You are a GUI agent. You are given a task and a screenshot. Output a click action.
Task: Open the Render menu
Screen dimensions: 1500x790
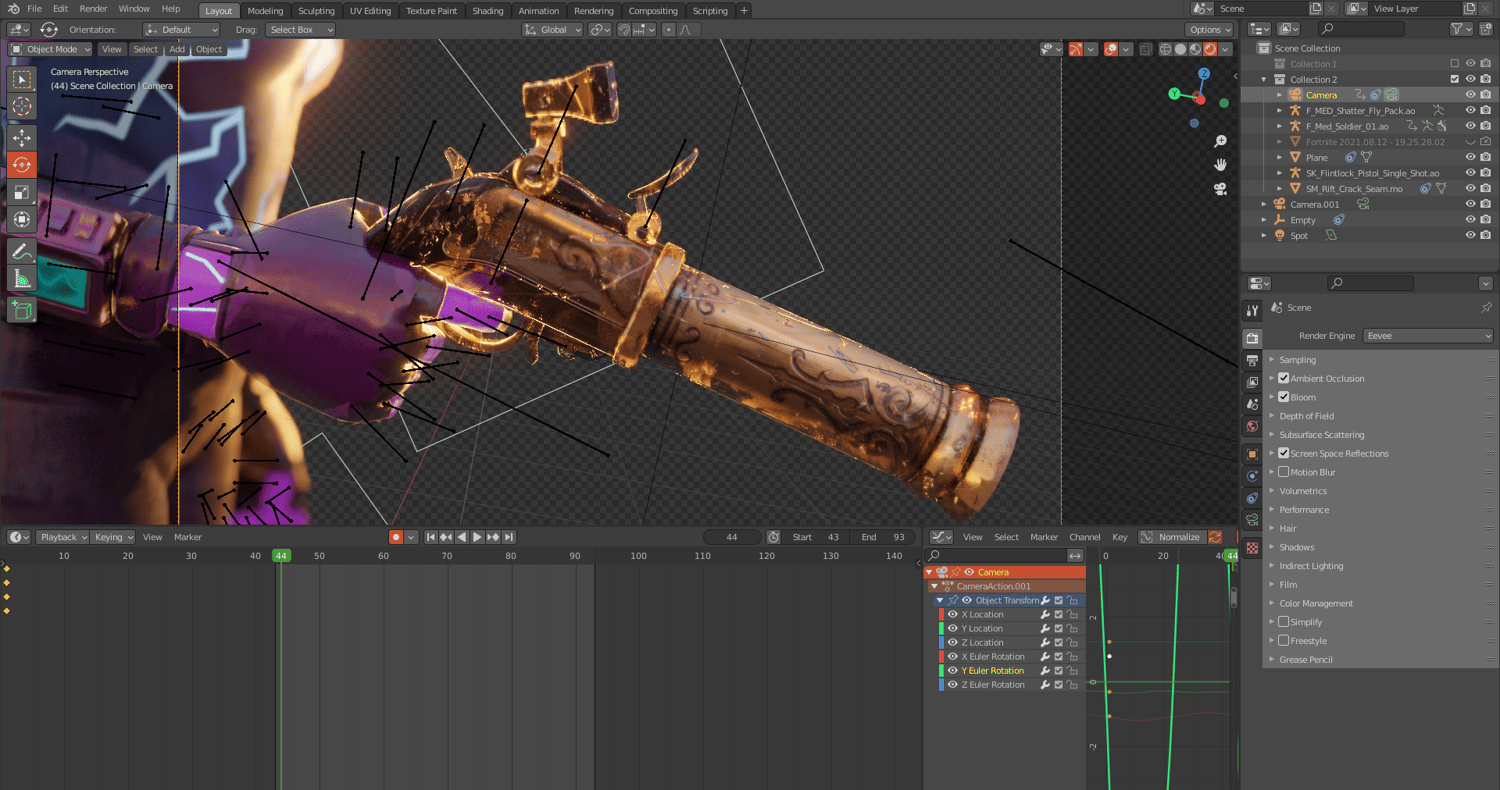(93, 9)
